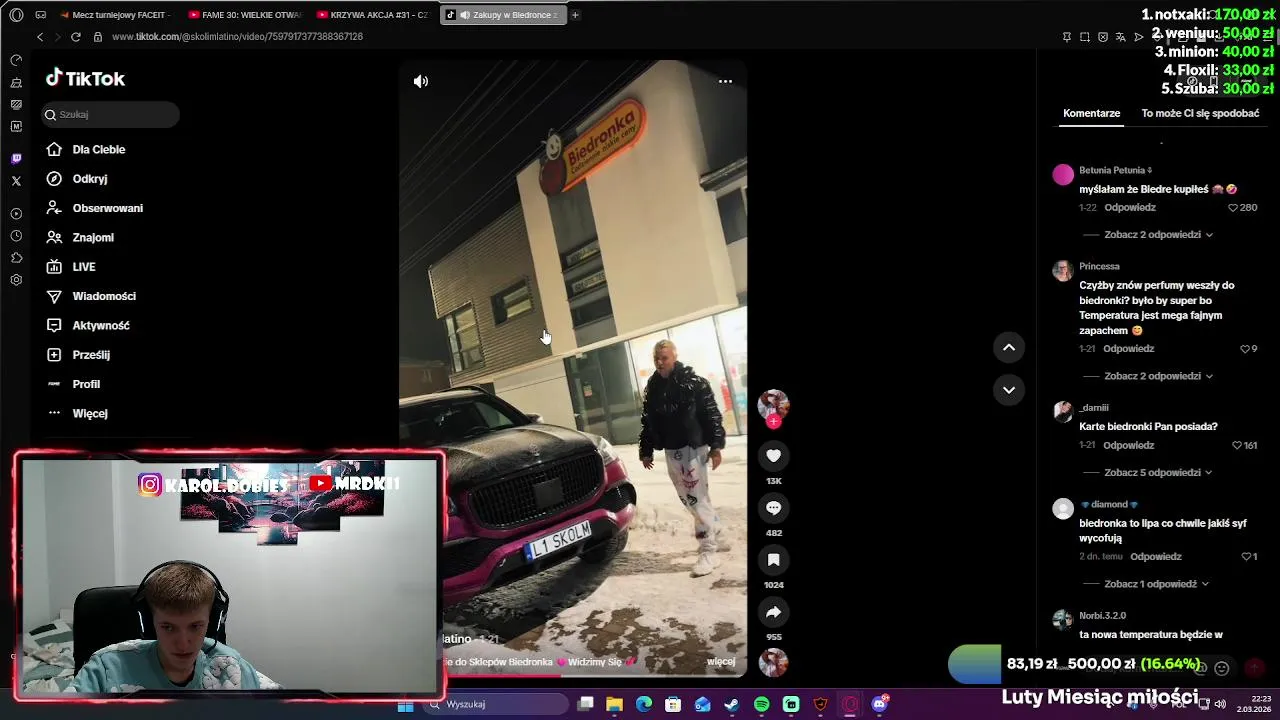Open the video three-dots options menu
Viewport: 1280px width, 720px height.
[725, 81]
